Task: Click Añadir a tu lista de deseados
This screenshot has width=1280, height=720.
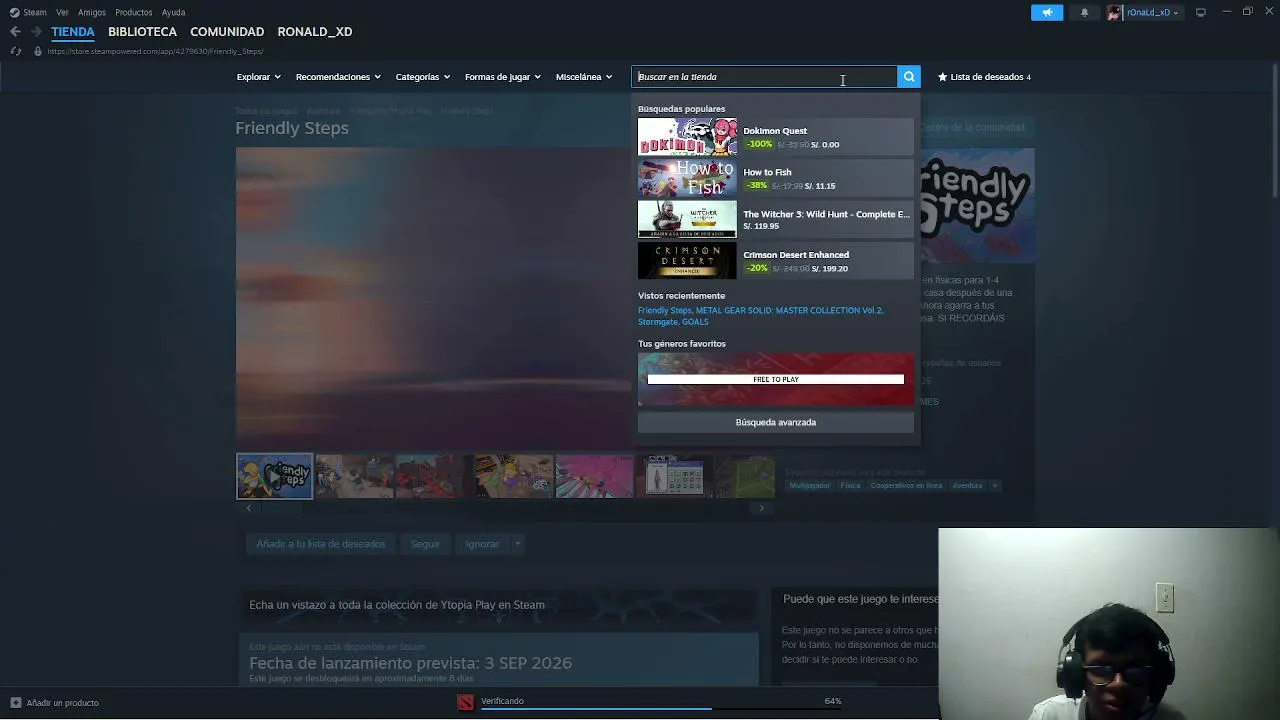Action: coord(321,544)
